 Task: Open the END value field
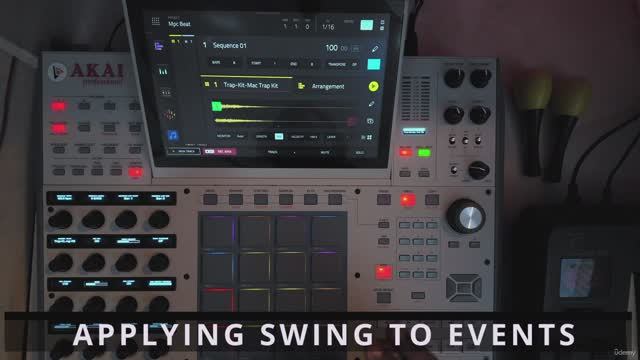point(302,64)
